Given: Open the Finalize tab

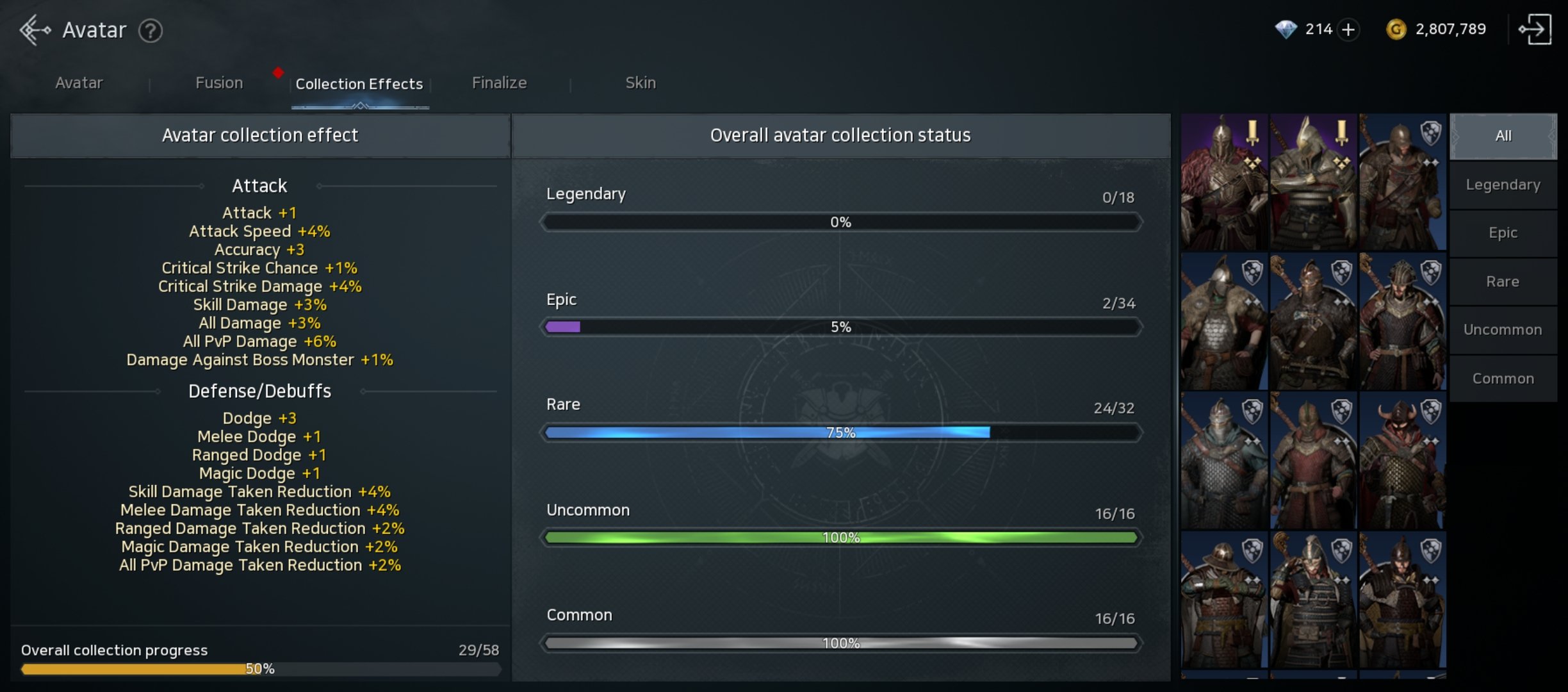Looking at the screenshot, I should click(x=499, y=83).
